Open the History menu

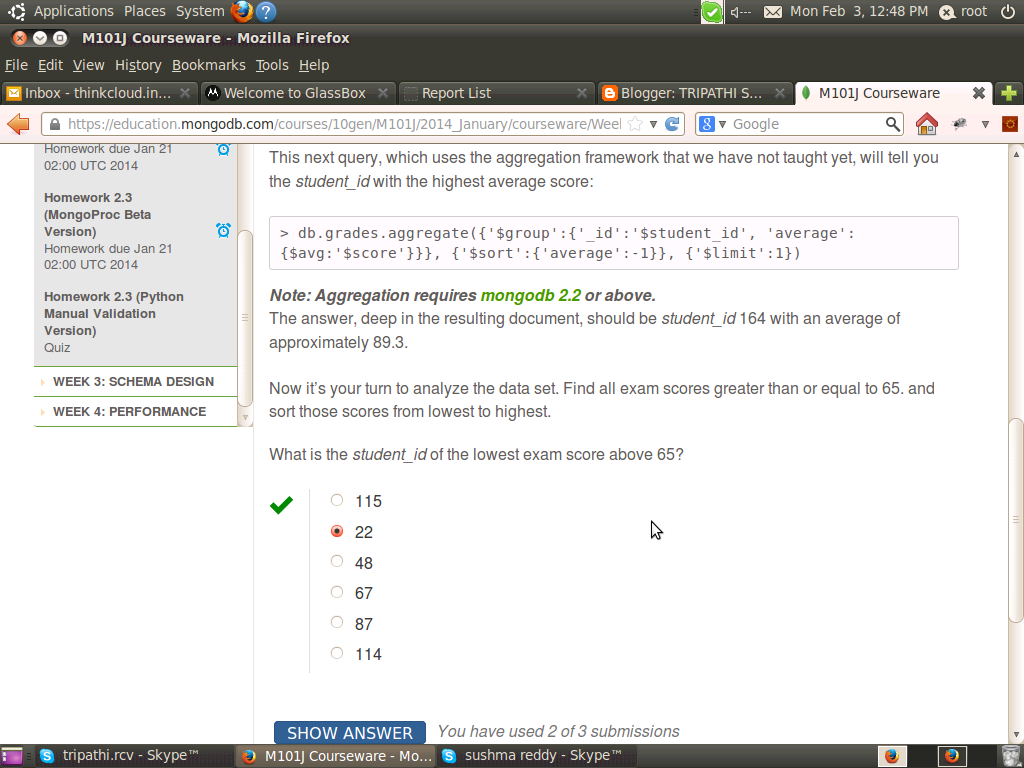138,65
